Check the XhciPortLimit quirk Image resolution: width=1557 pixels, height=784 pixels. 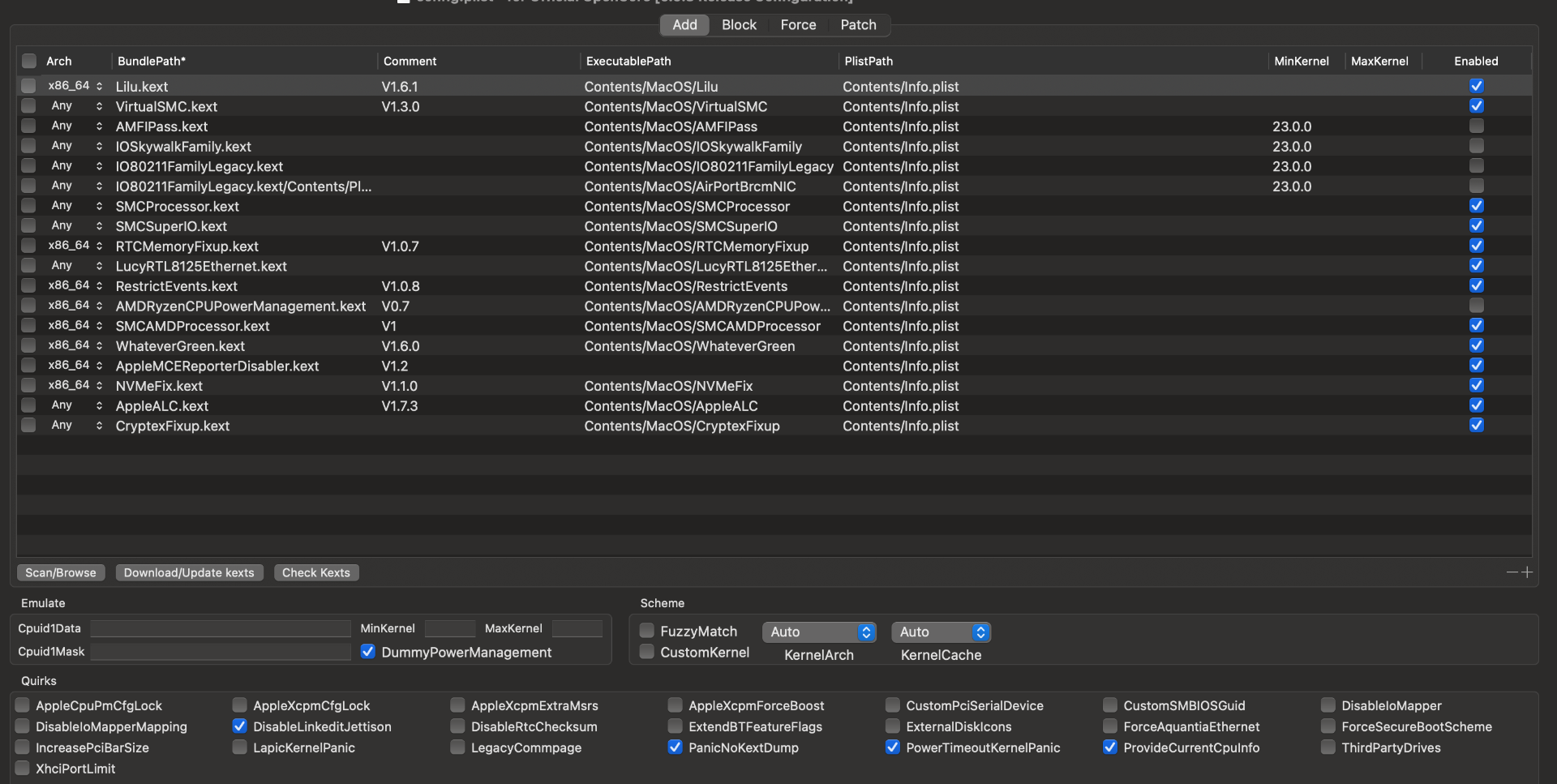coord(23,769)
